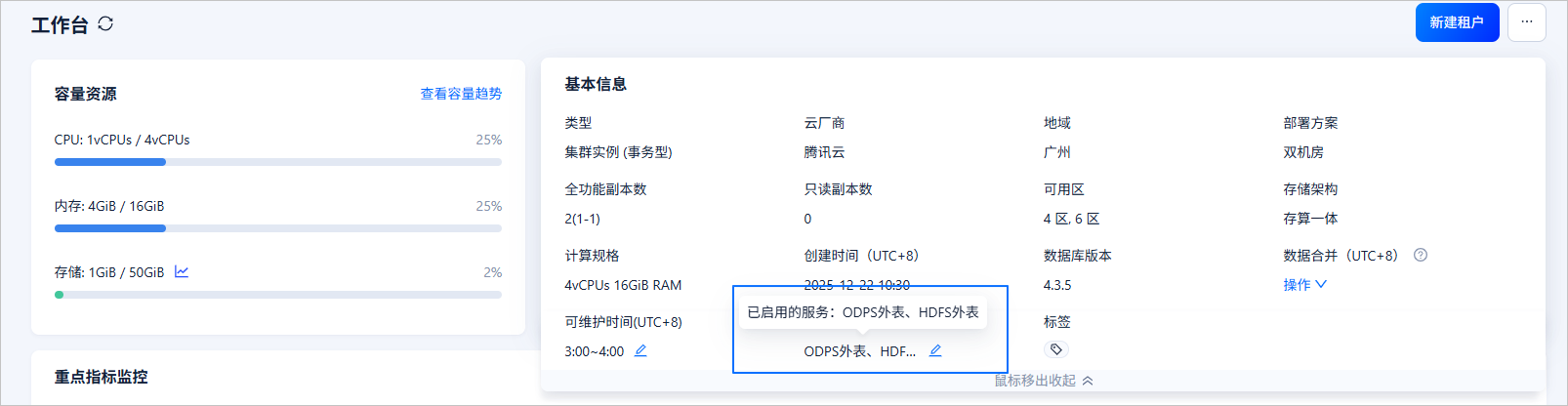1568x406 pixels.
Task: Edit the ODPS外表 enabled services
Action: click(x=935, y=350)
